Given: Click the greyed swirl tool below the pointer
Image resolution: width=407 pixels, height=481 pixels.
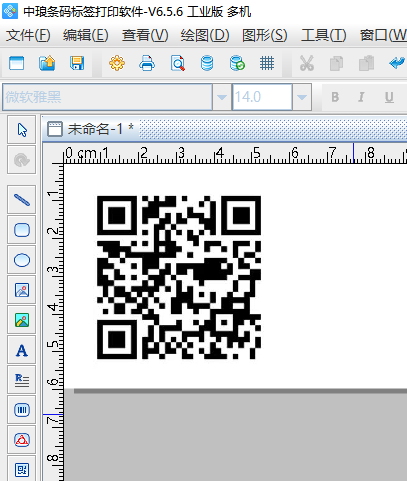Looking at the screenshot, I should coord(22,160).
